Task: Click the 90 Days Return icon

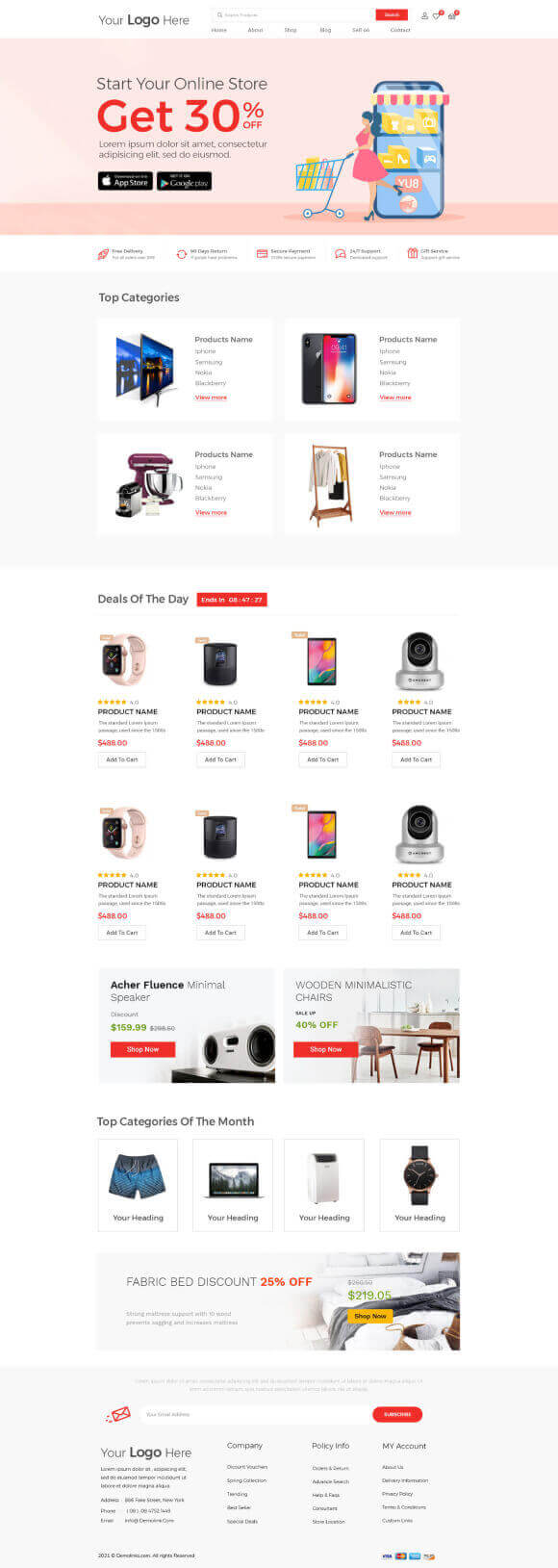Action: [182, 254]
